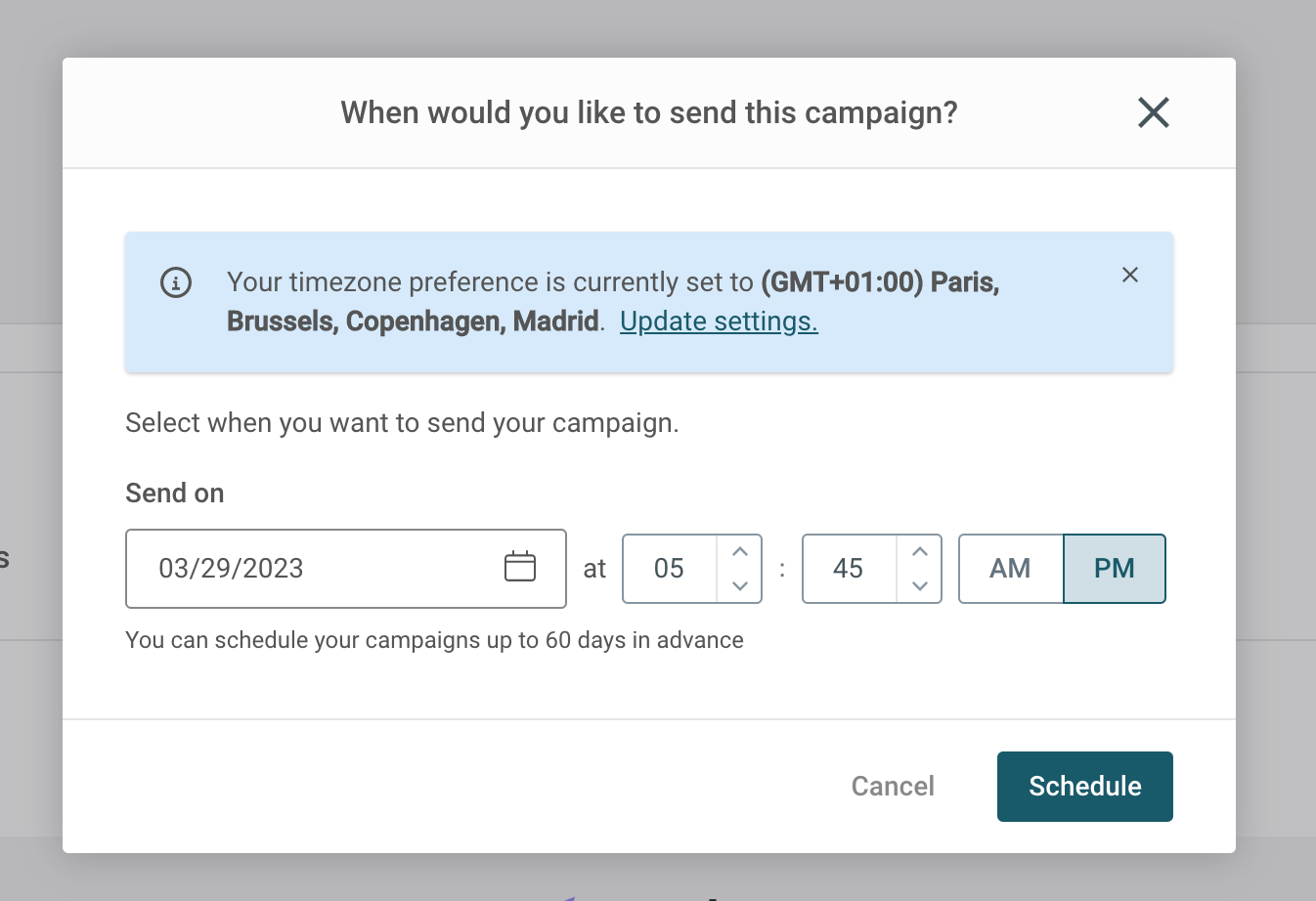Select AM for the send time
Viewport: 1316px width, 901px height.
tap(1010, 569)
